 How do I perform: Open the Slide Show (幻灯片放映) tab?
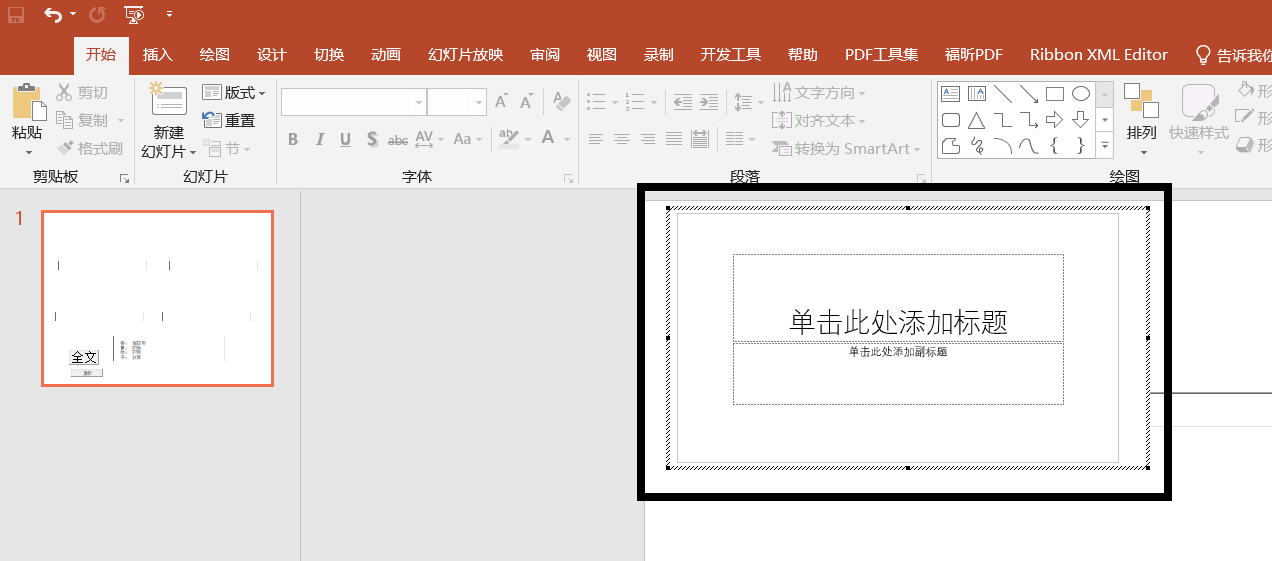(465, 55)
